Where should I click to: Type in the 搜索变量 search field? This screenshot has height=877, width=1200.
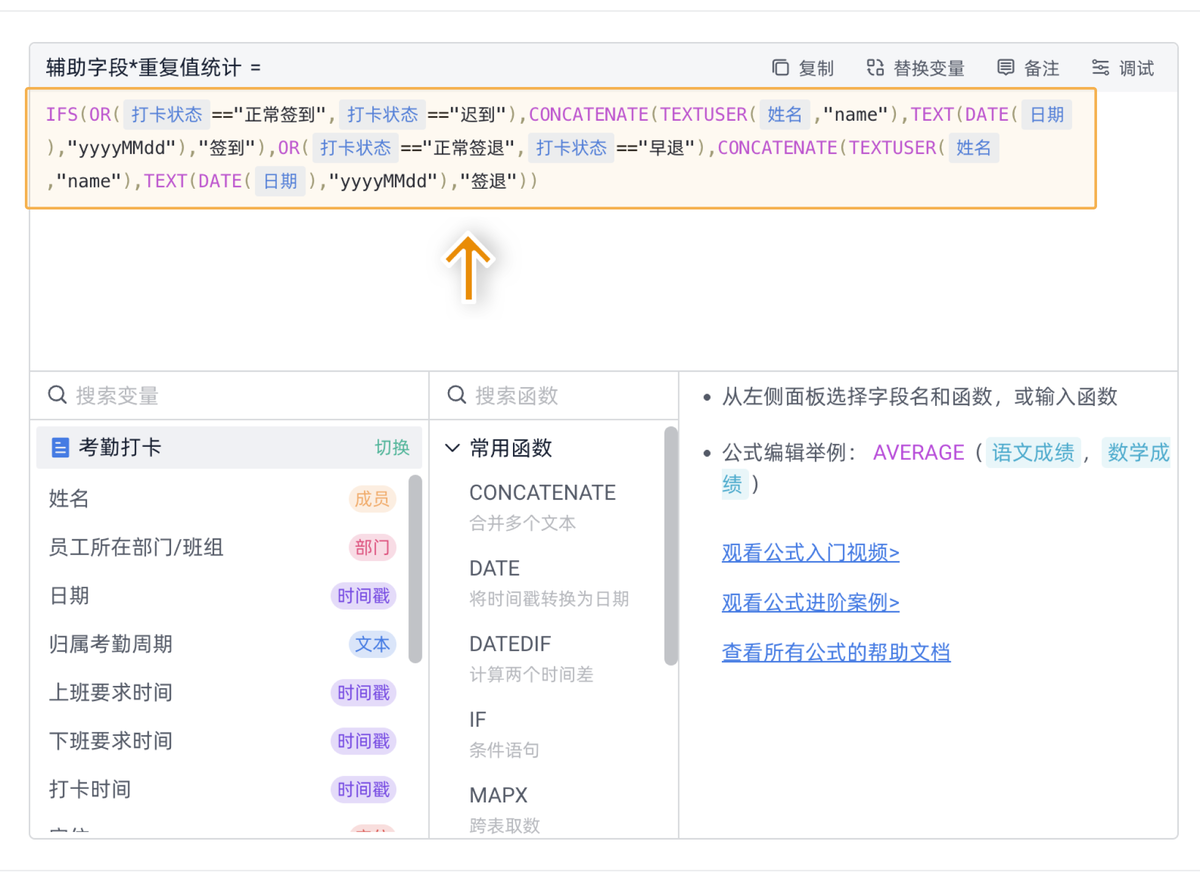240,396
